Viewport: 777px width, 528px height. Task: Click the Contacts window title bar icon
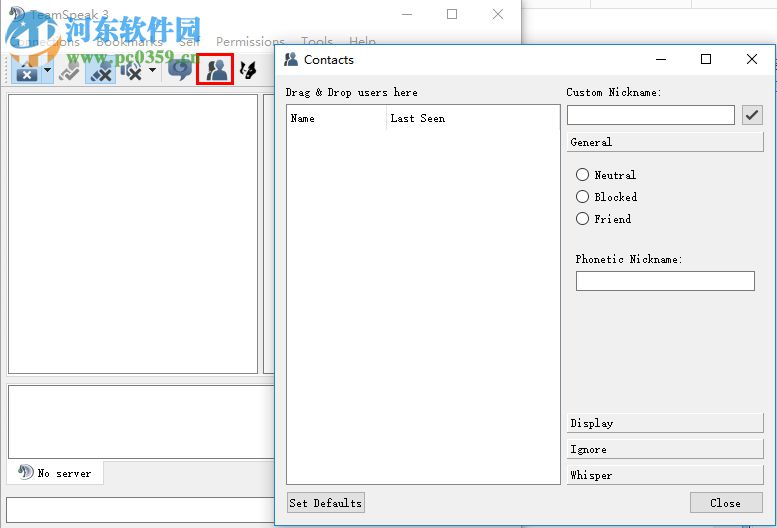point(291,59)
